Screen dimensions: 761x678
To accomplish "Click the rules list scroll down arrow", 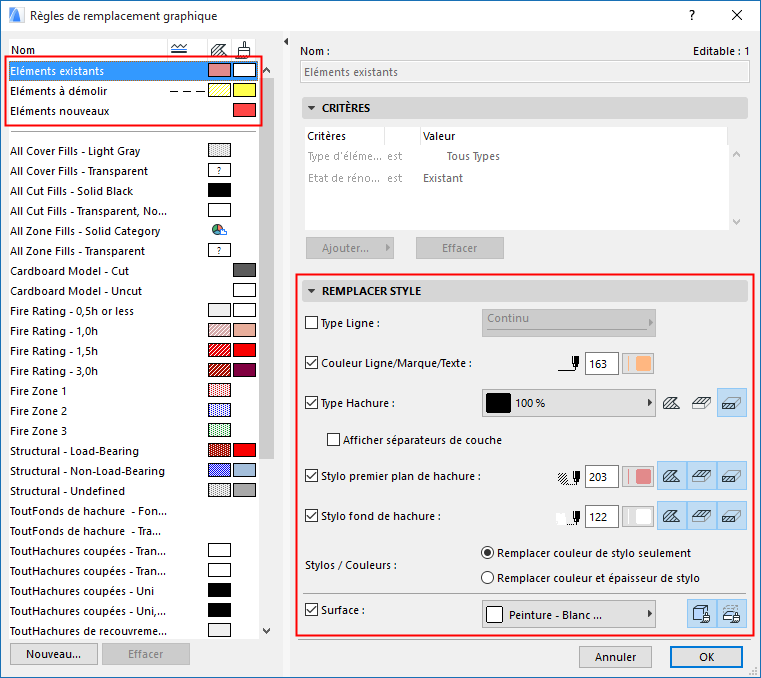I will pyautogui.click(x=266, y=631).
